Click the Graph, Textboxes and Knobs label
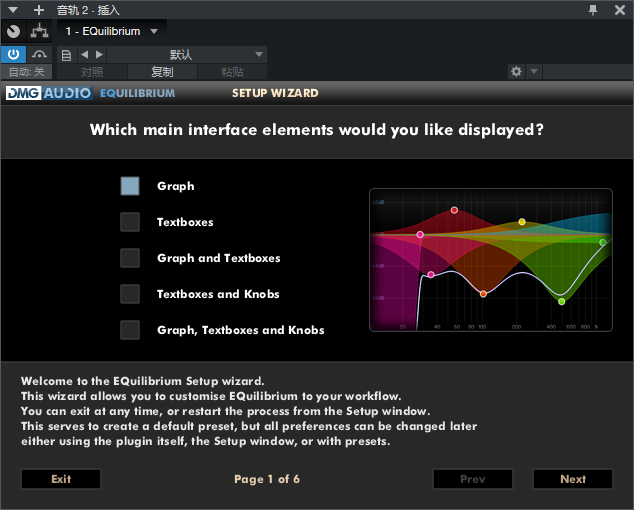Viewport: 634px width, 510px height. 241,330
